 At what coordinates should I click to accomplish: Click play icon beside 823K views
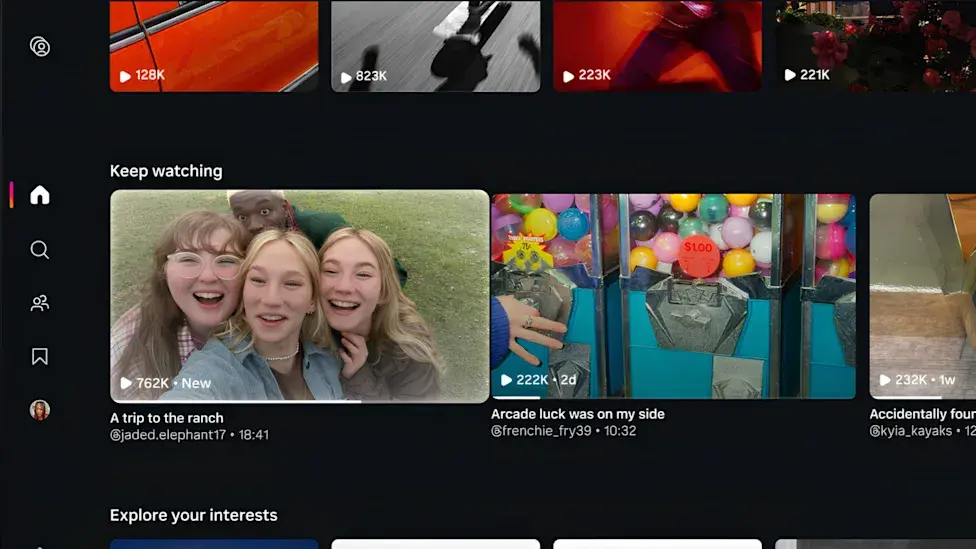[x=346, y=77]
